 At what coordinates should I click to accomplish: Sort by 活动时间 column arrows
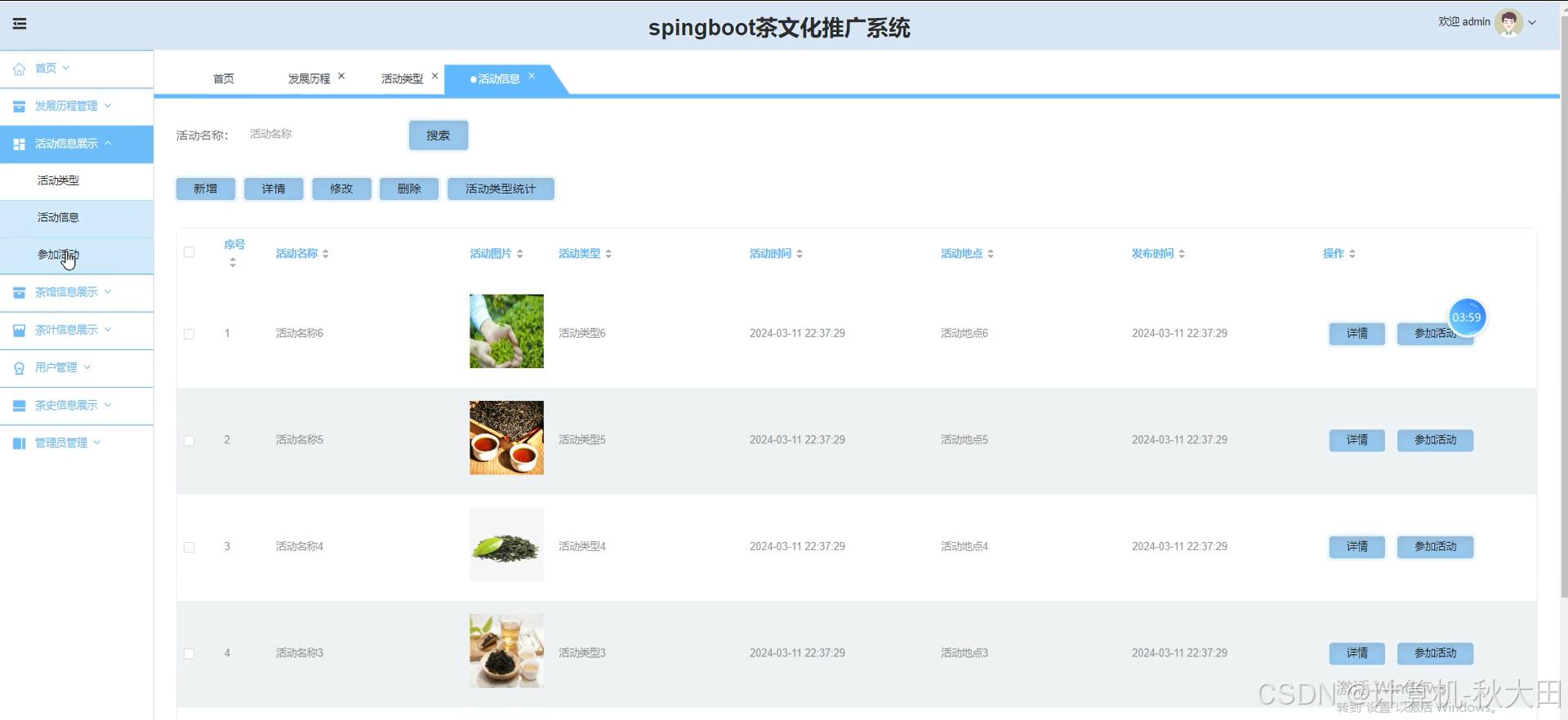coord(800,254)
